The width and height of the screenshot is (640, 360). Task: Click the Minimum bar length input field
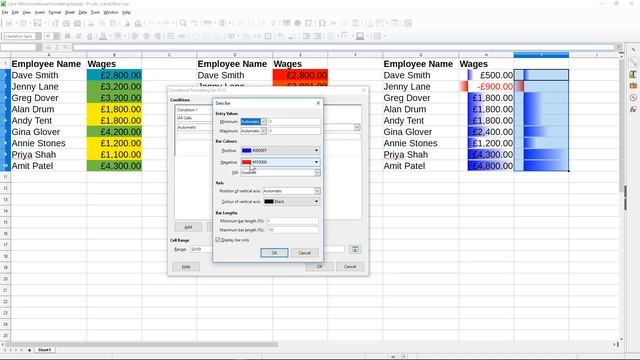click(x=292, y=221)
